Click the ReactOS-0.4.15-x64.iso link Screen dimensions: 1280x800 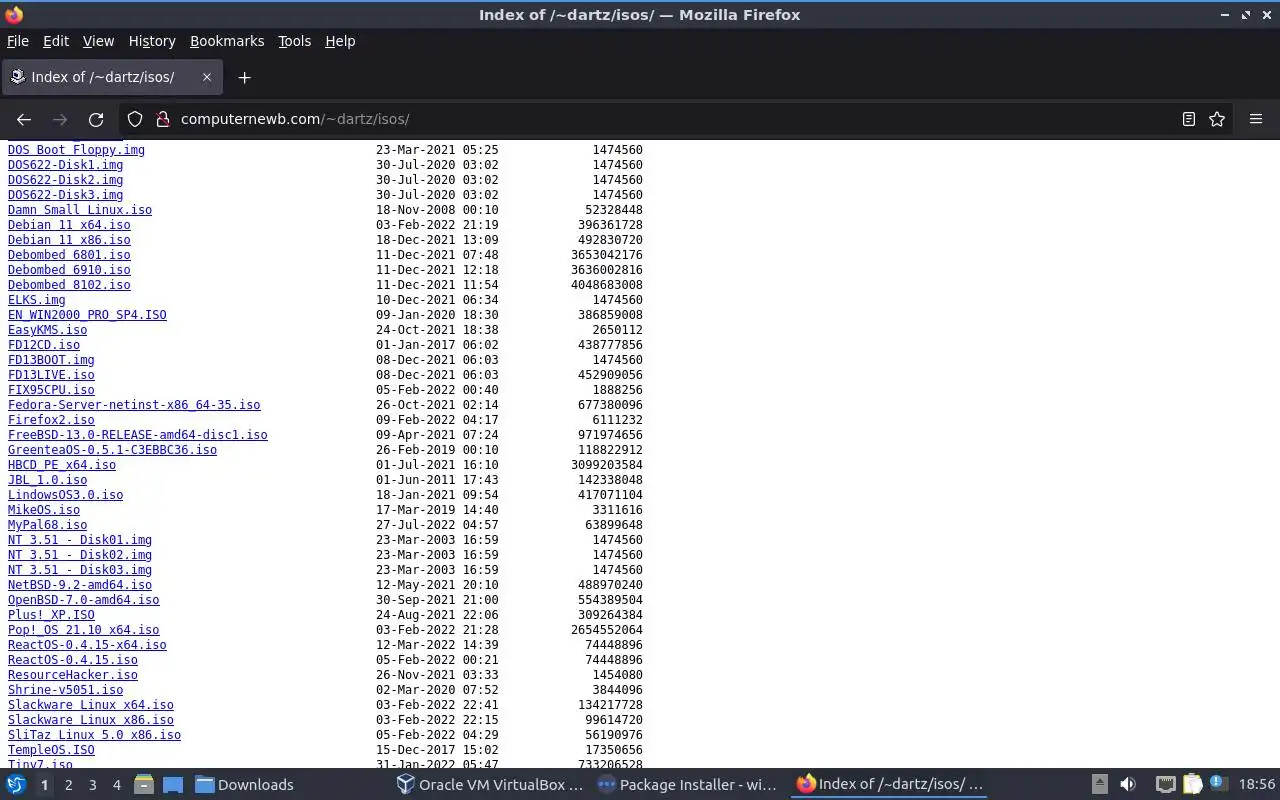coord(87,645)
